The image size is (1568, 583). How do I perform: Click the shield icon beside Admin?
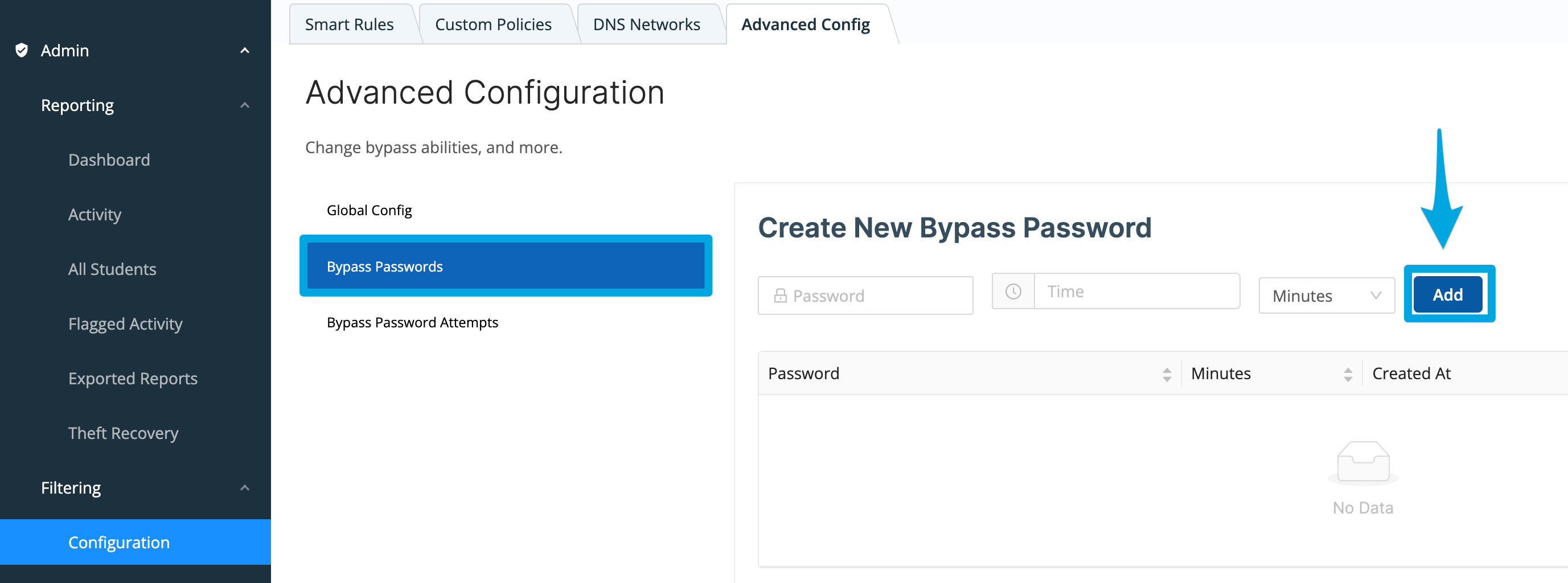click(x=22, y=51)
